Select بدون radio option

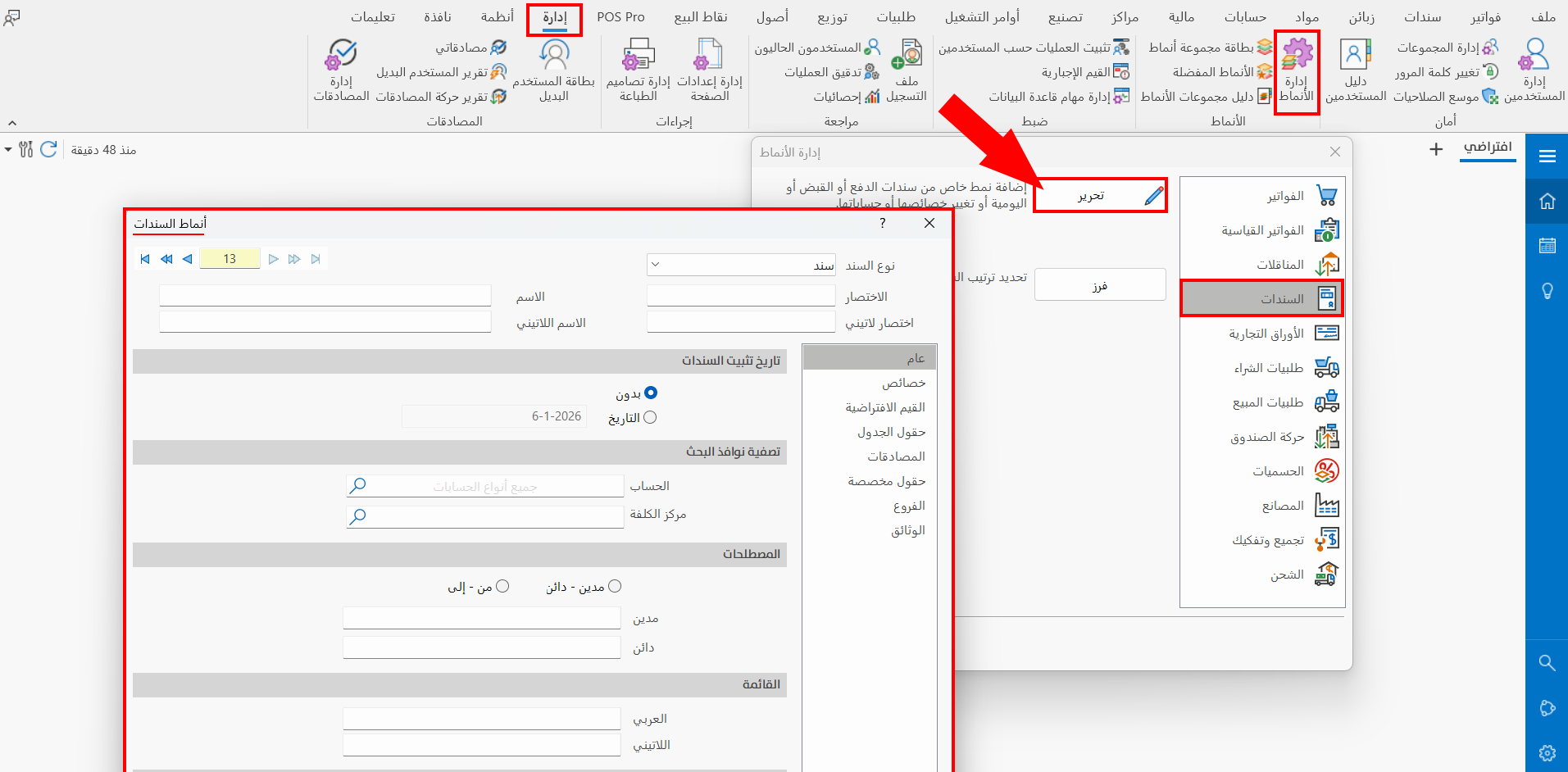pos(651,393)
